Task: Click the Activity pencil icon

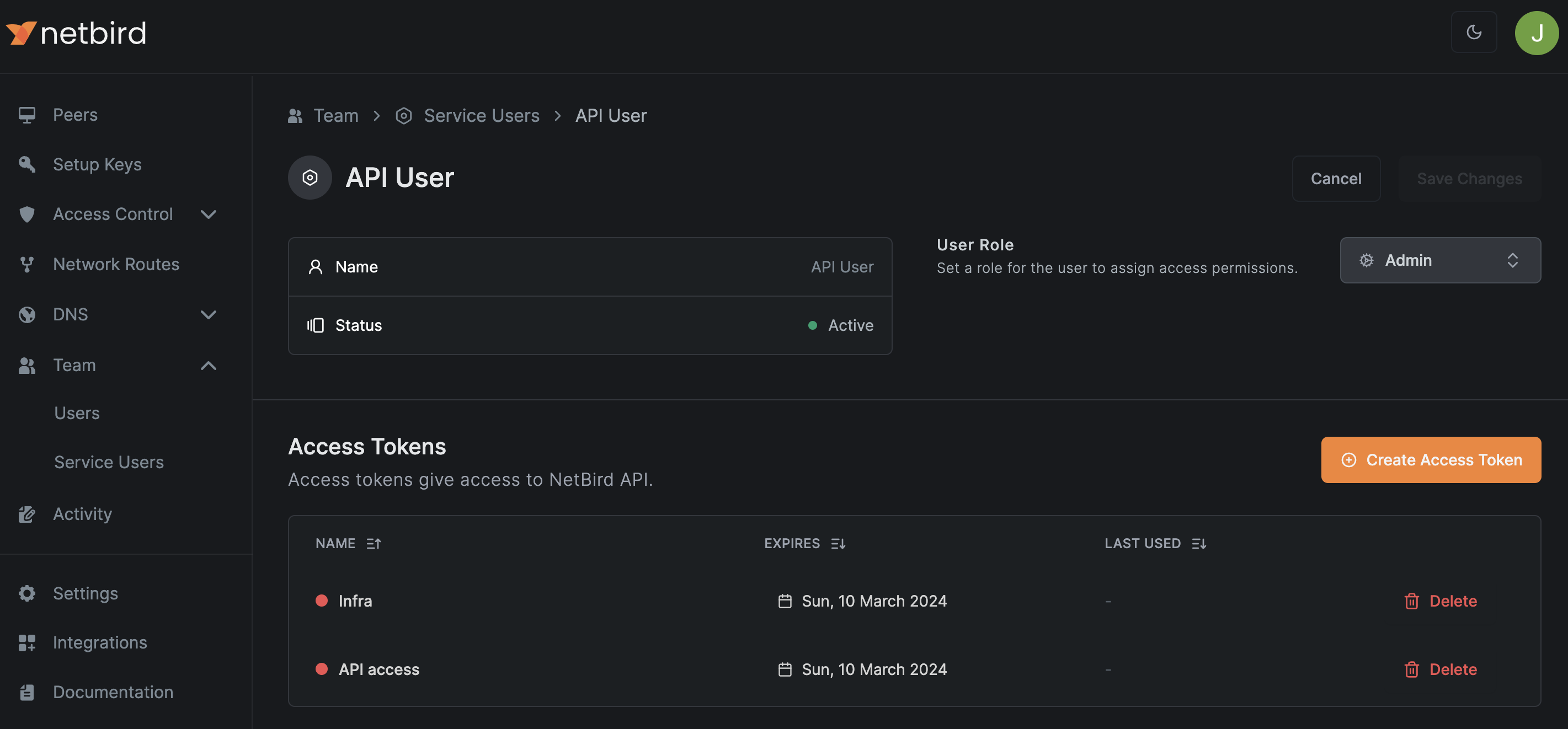Action: point(27,514)
